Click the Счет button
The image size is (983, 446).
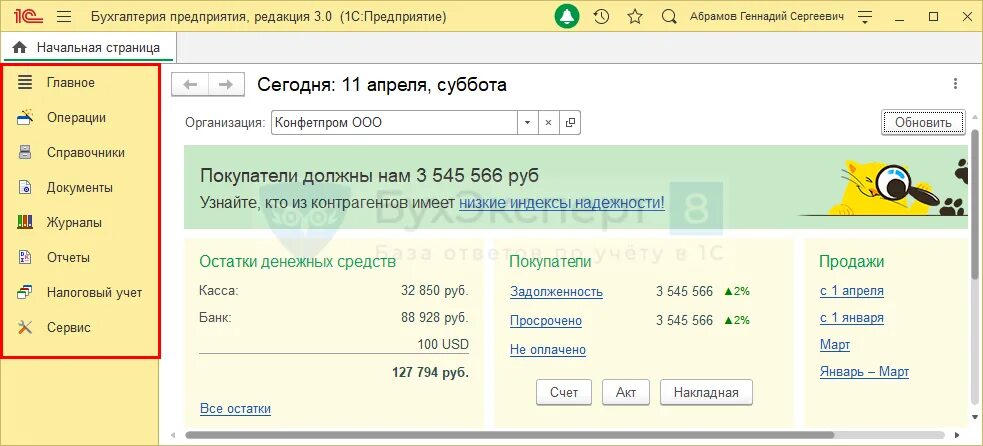coord(564,393)
